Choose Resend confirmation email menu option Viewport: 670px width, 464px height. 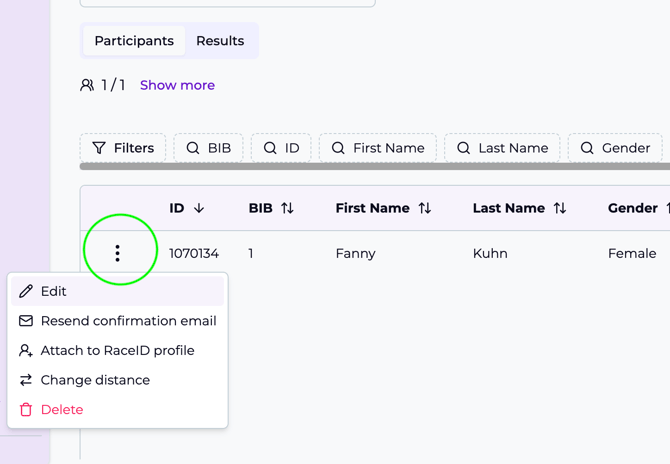click(x=128, y=321)
